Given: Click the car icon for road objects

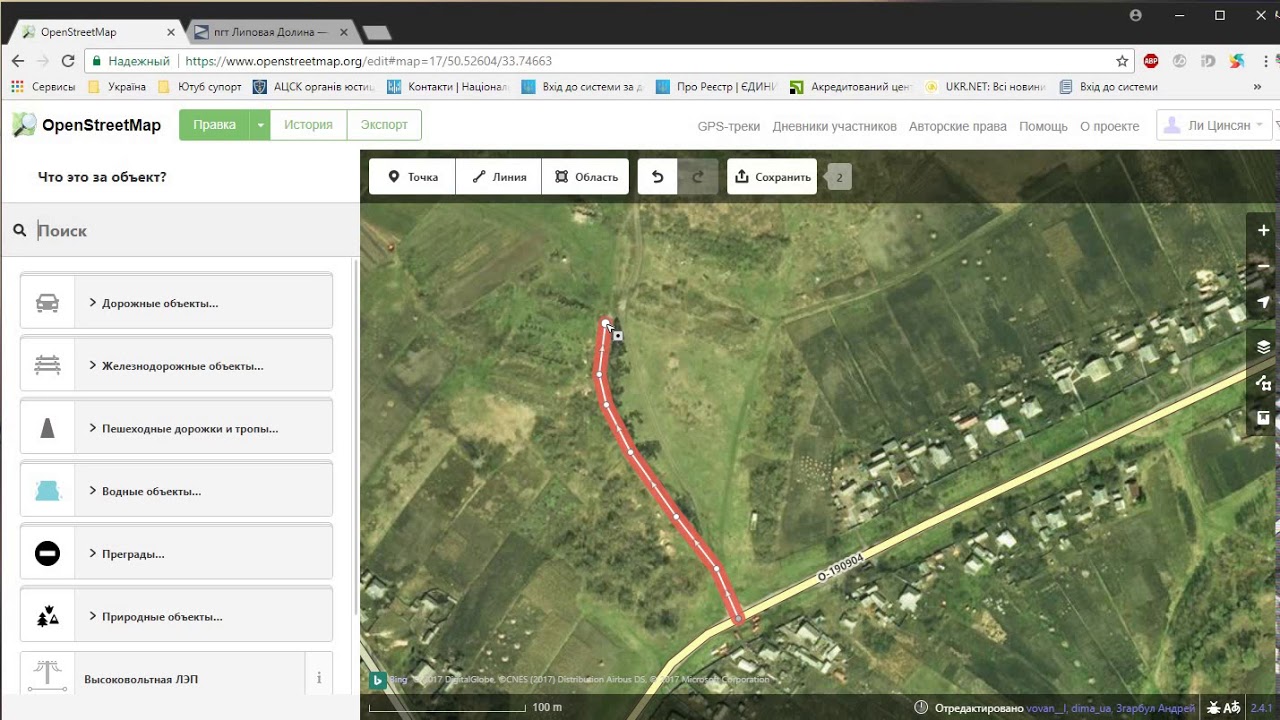Looking at the screenshot, I should 47,303.
